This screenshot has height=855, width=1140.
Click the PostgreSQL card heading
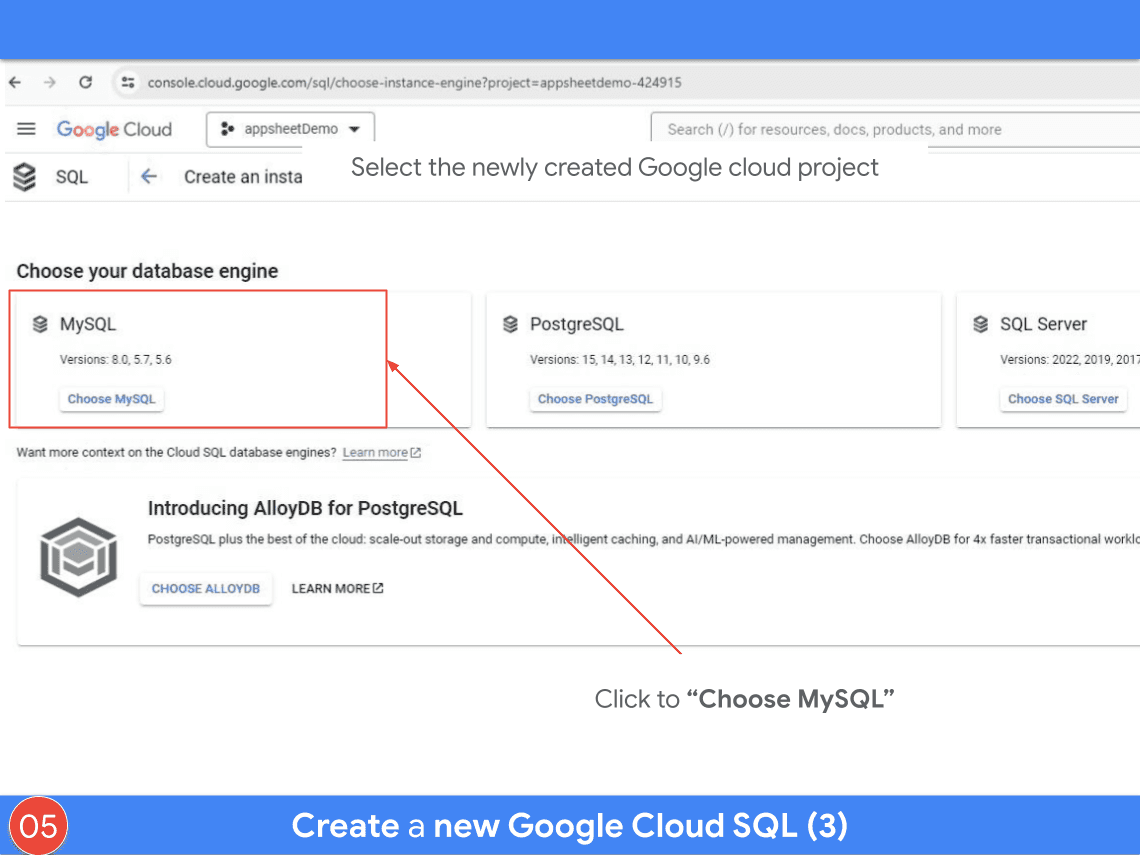click(x=576, y=324)
